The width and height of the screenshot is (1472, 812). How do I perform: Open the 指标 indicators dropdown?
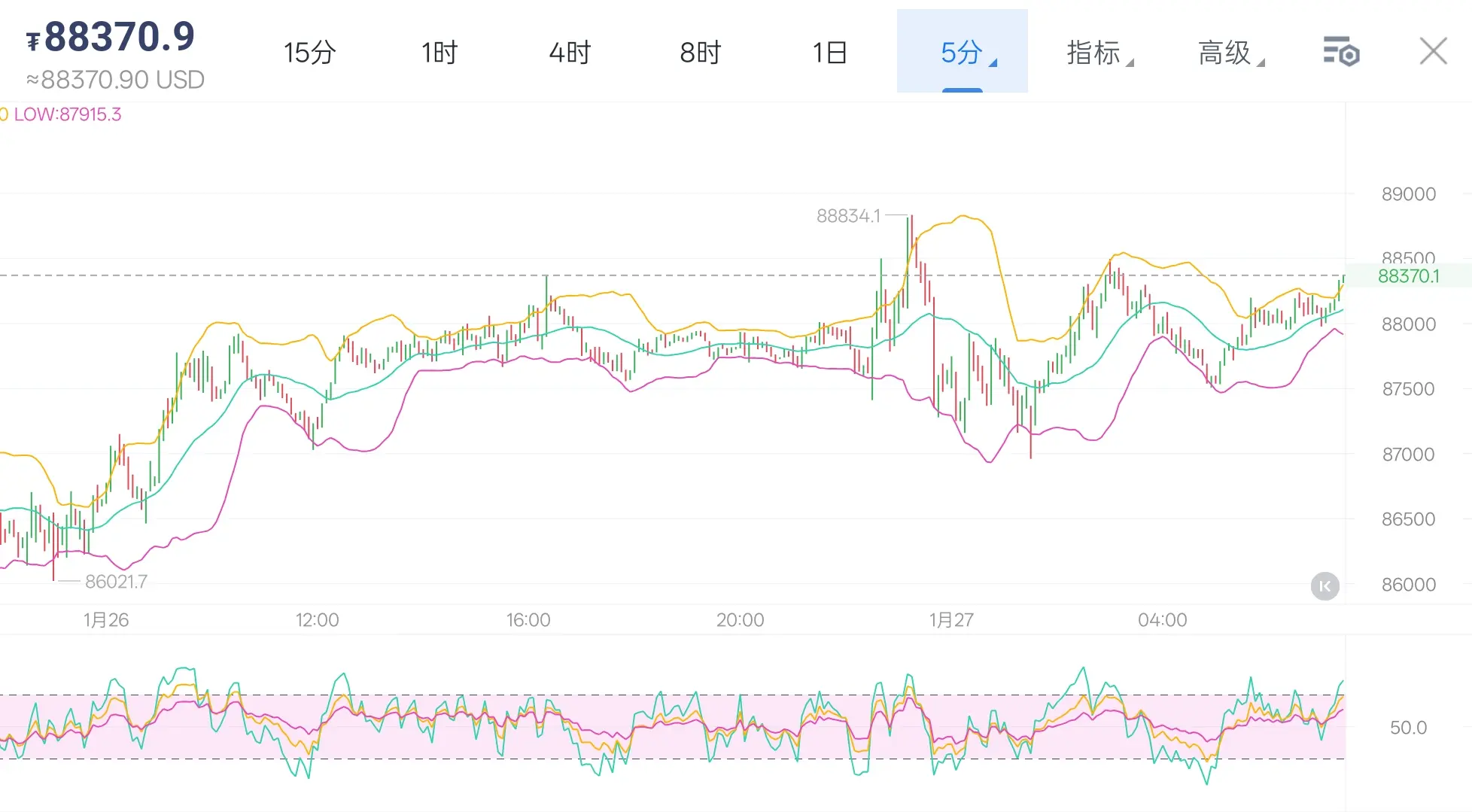coord(1099,52)
